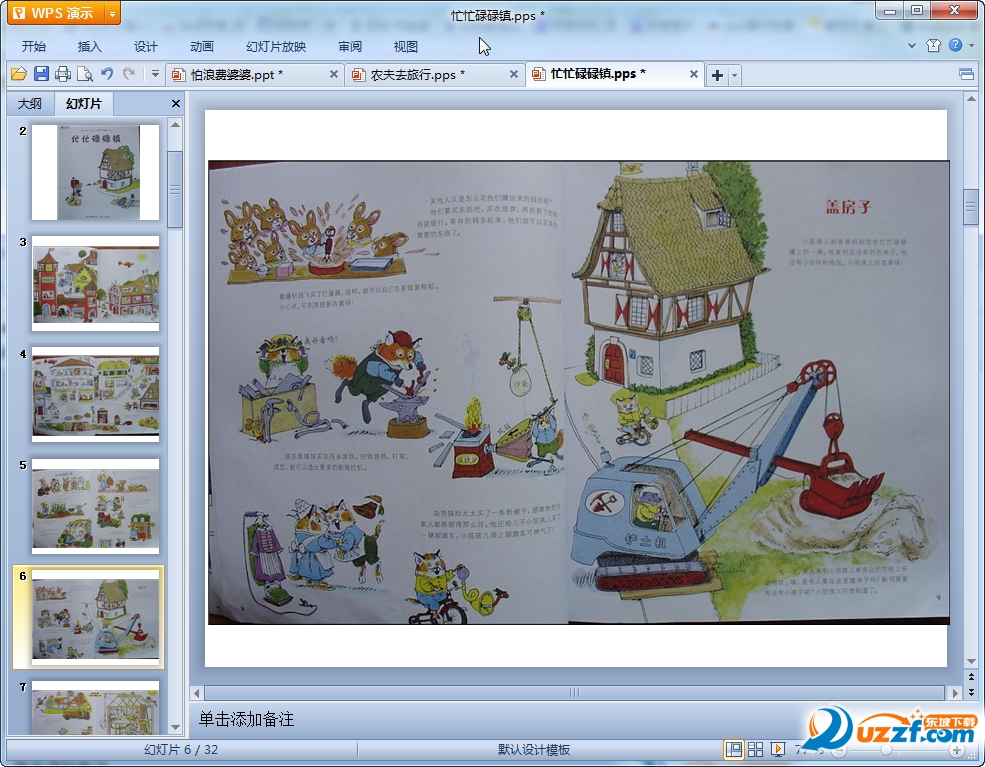Click the 幻灯片 6 / 32 status text

click(181, 749)
